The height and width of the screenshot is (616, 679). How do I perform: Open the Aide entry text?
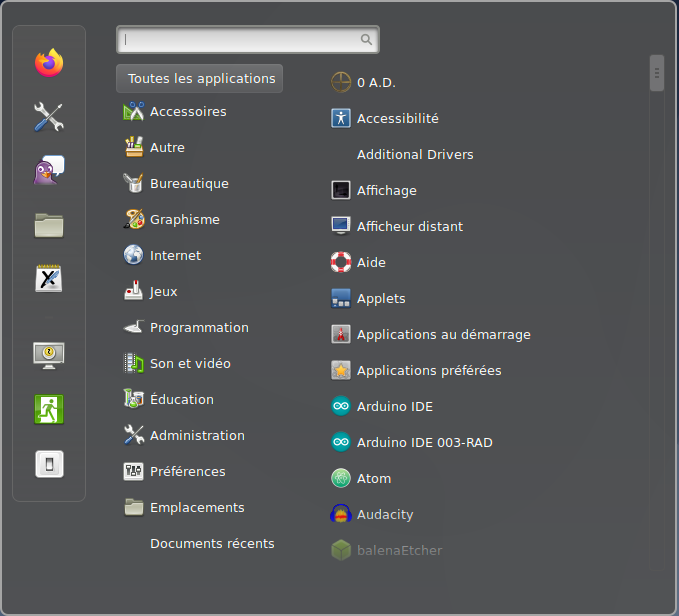point(371,262)
